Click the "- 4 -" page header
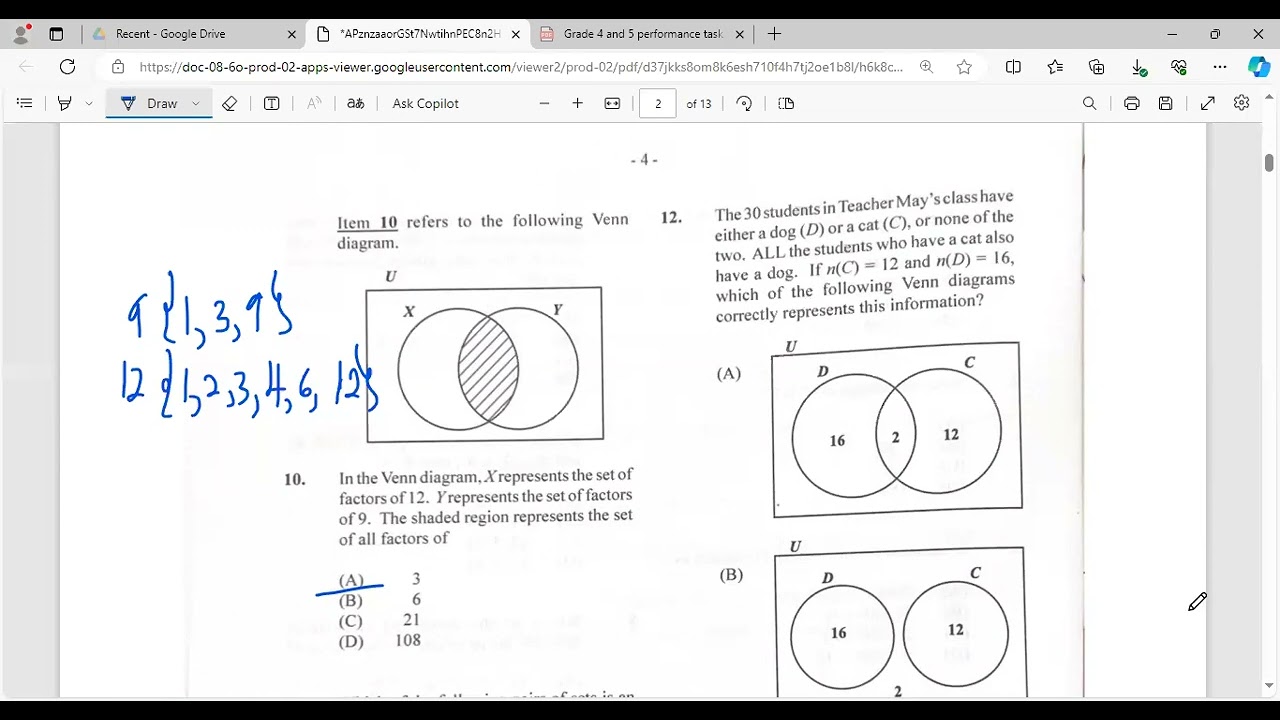The image size is (1280, 720). click(x=644, y=159)
